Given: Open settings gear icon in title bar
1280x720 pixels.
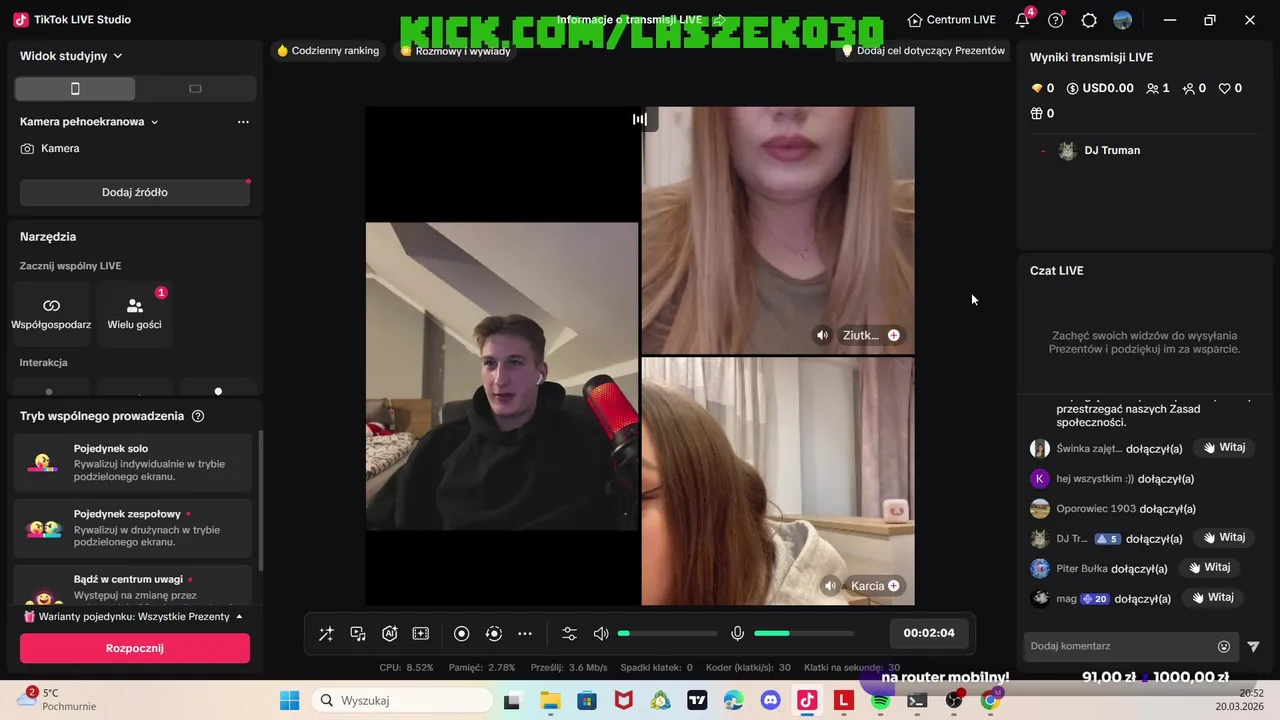Looking at the screenshot, I should (x=1089, y=20).
